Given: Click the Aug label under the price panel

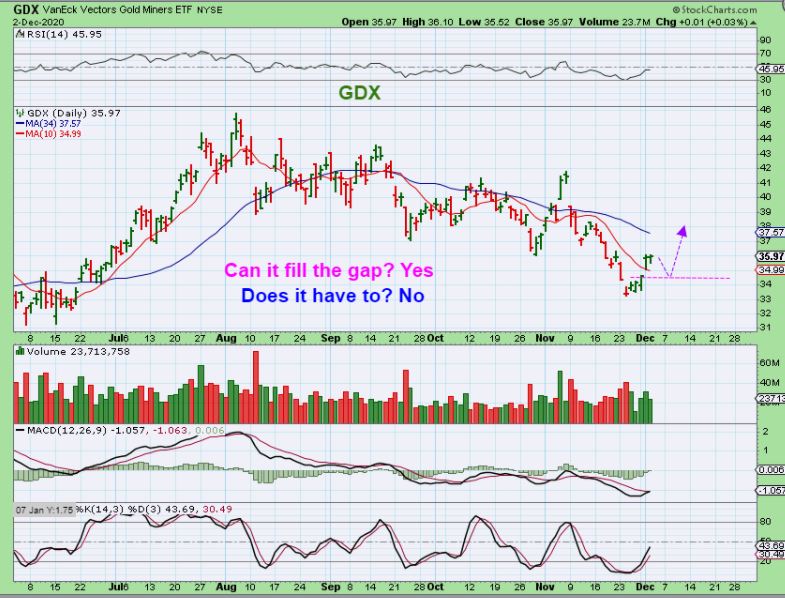Looking at the screenshot, I should (226, 339).
